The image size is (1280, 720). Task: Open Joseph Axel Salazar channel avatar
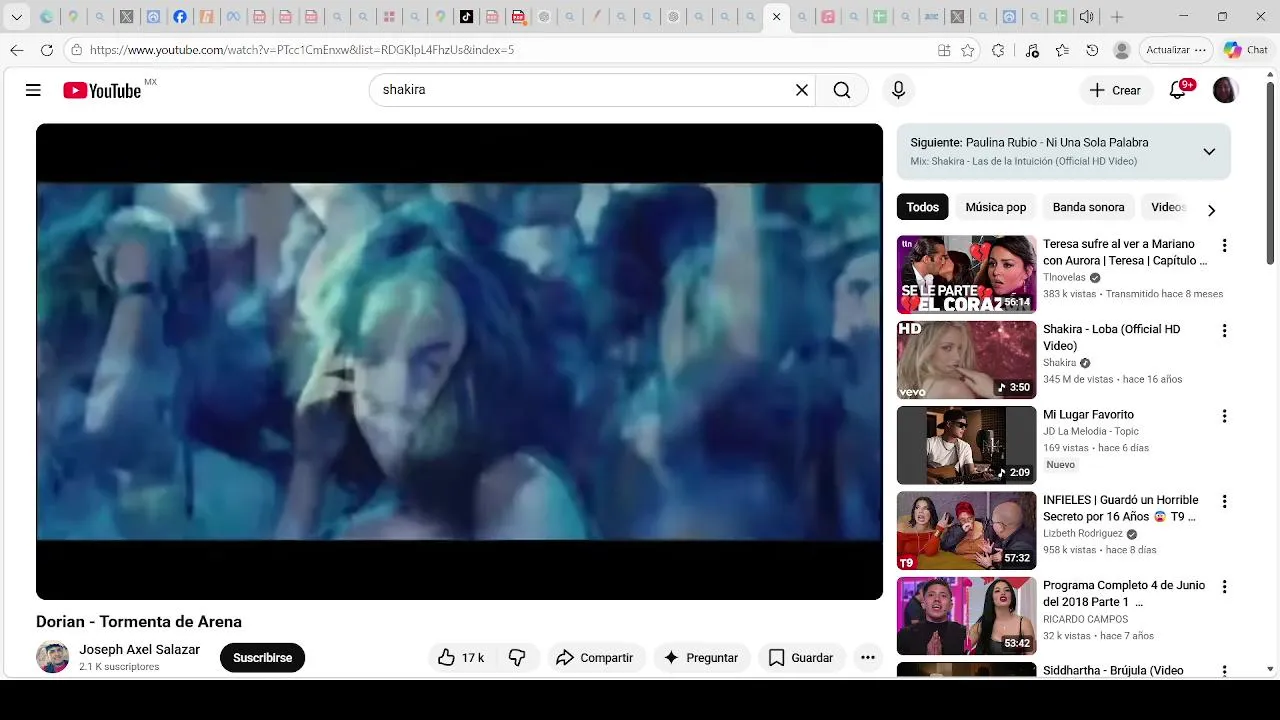(x=53, y=657)
